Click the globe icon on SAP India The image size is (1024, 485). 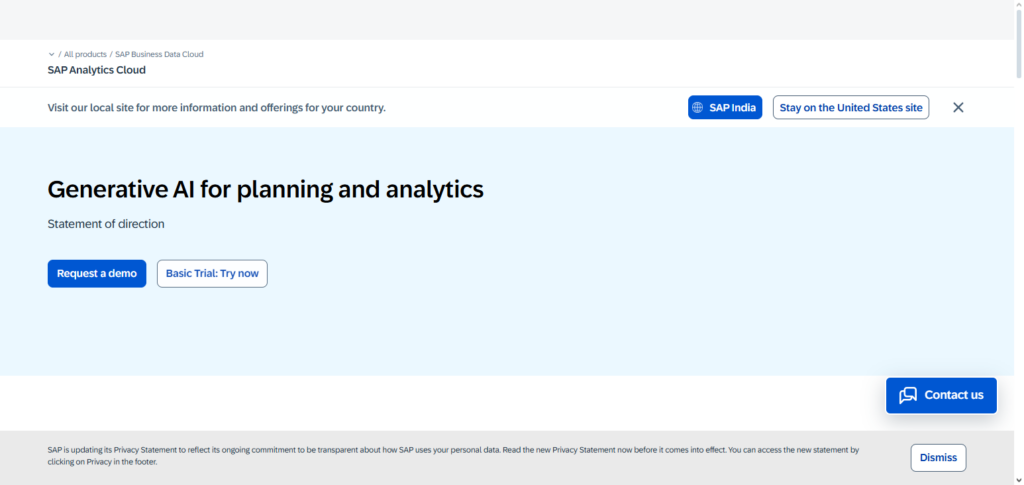coord(698,108)
